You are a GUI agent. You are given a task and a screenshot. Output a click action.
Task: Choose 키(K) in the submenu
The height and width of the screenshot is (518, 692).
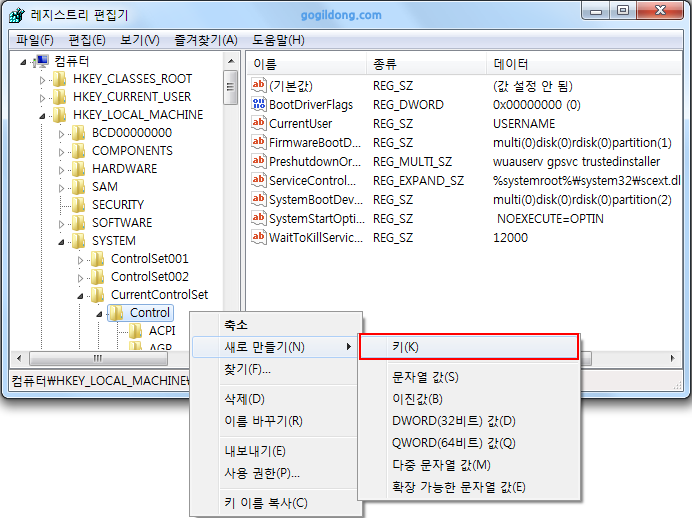pyautogui.click(x=469, y=347)
